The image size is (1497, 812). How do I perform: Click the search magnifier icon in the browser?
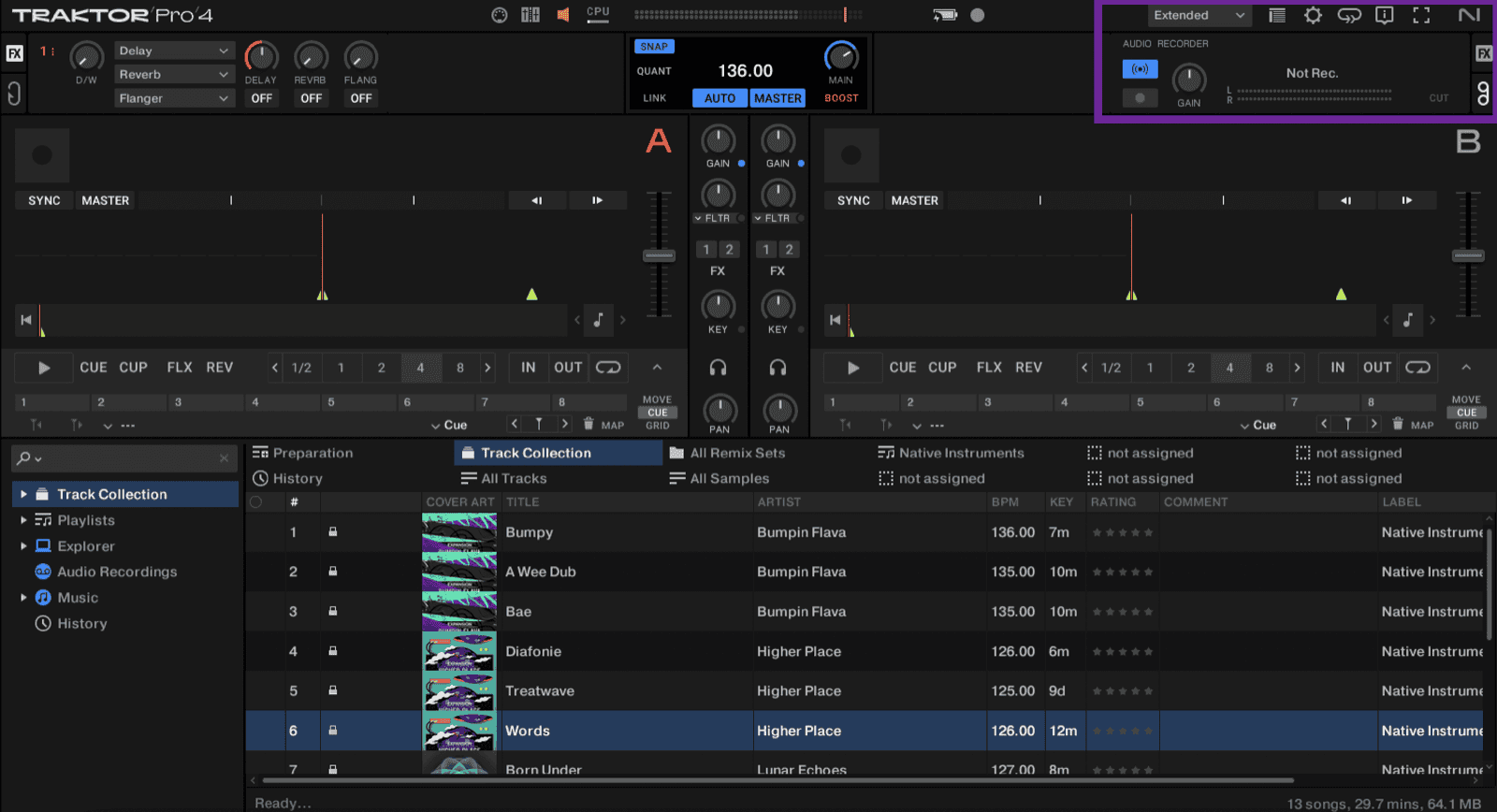[24, 458]
